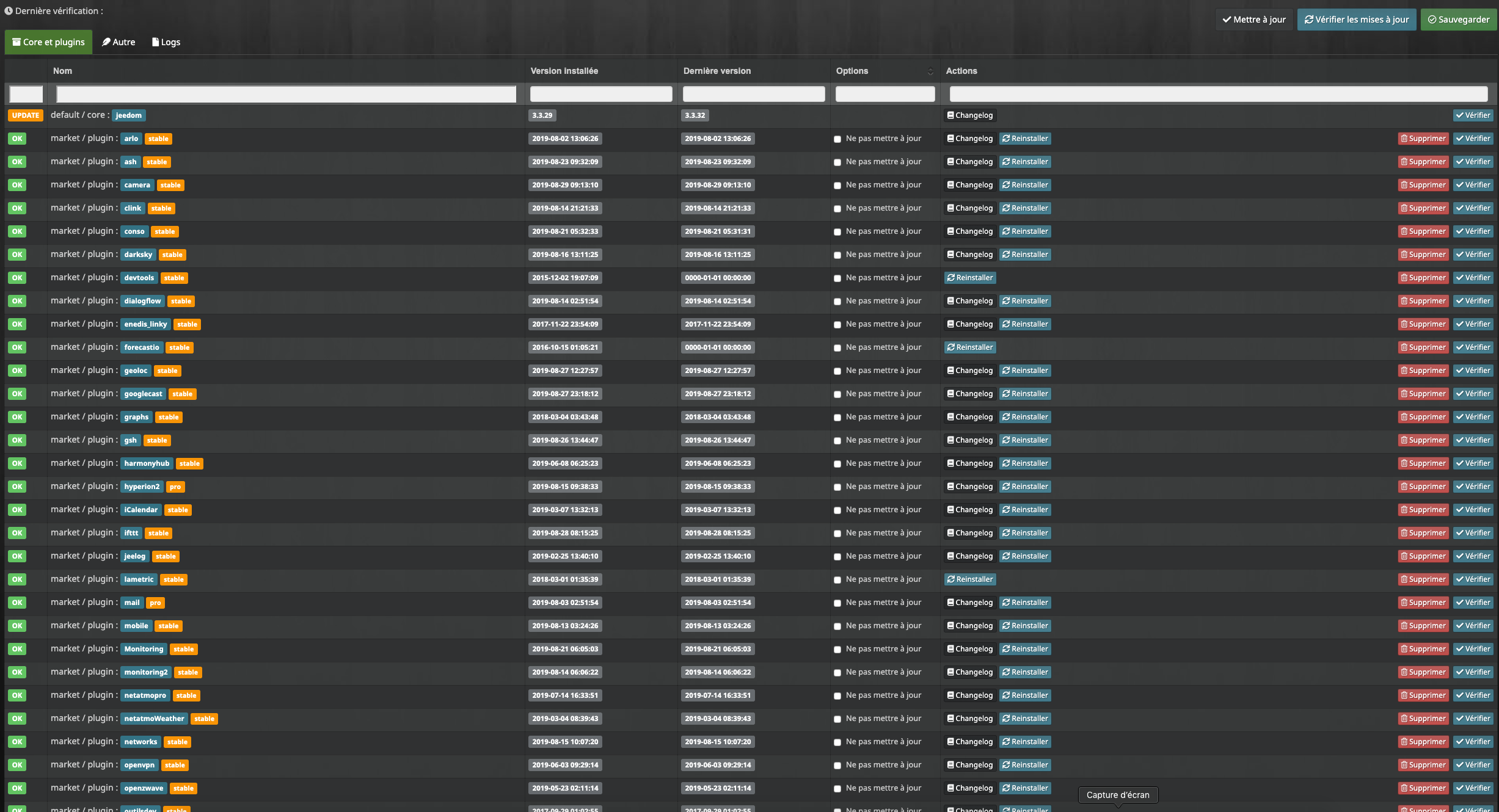
Task: Focus the Dernière version filter field
Action: (x=754, y=94)
